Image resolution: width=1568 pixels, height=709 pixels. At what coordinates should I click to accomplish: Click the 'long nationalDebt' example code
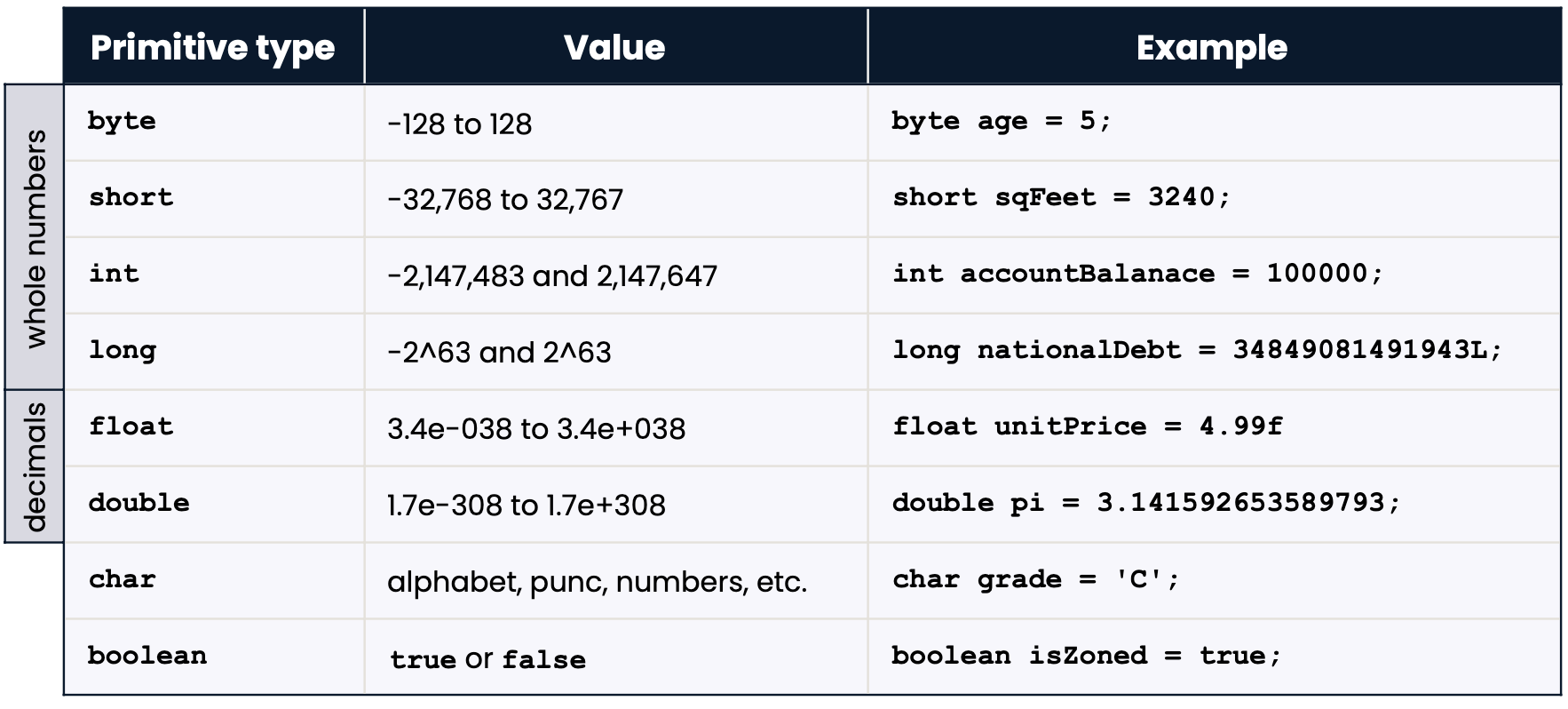pos(1197,350)
